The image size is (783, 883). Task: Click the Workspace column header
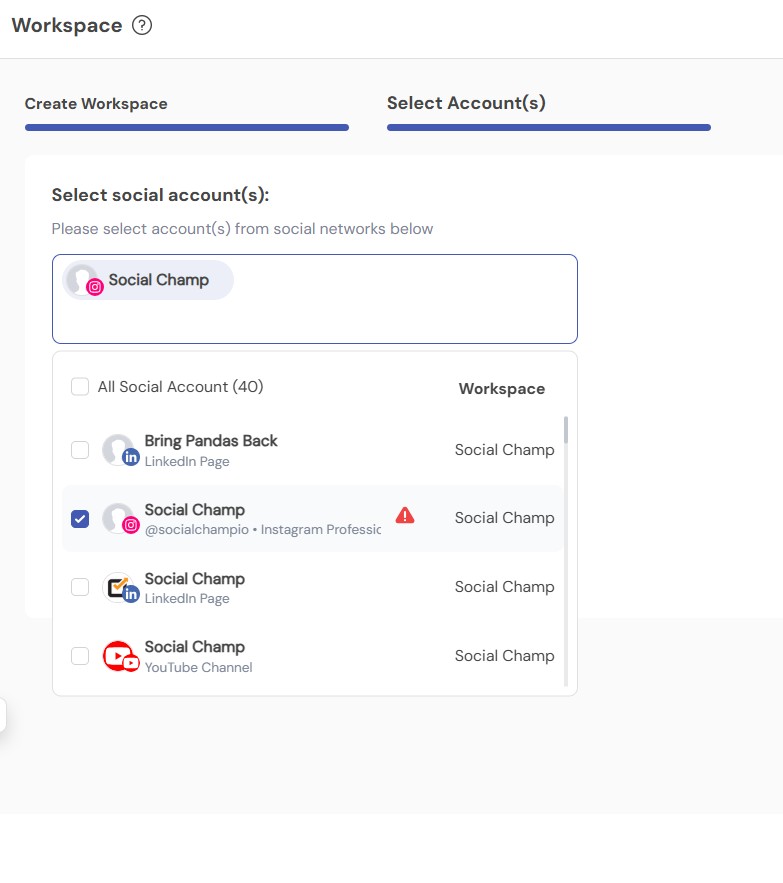click(501, 389)
